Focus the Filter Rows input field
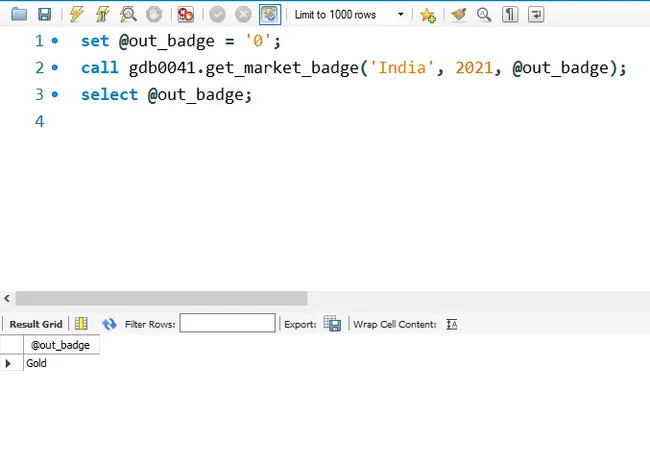 tap(227, 323)
